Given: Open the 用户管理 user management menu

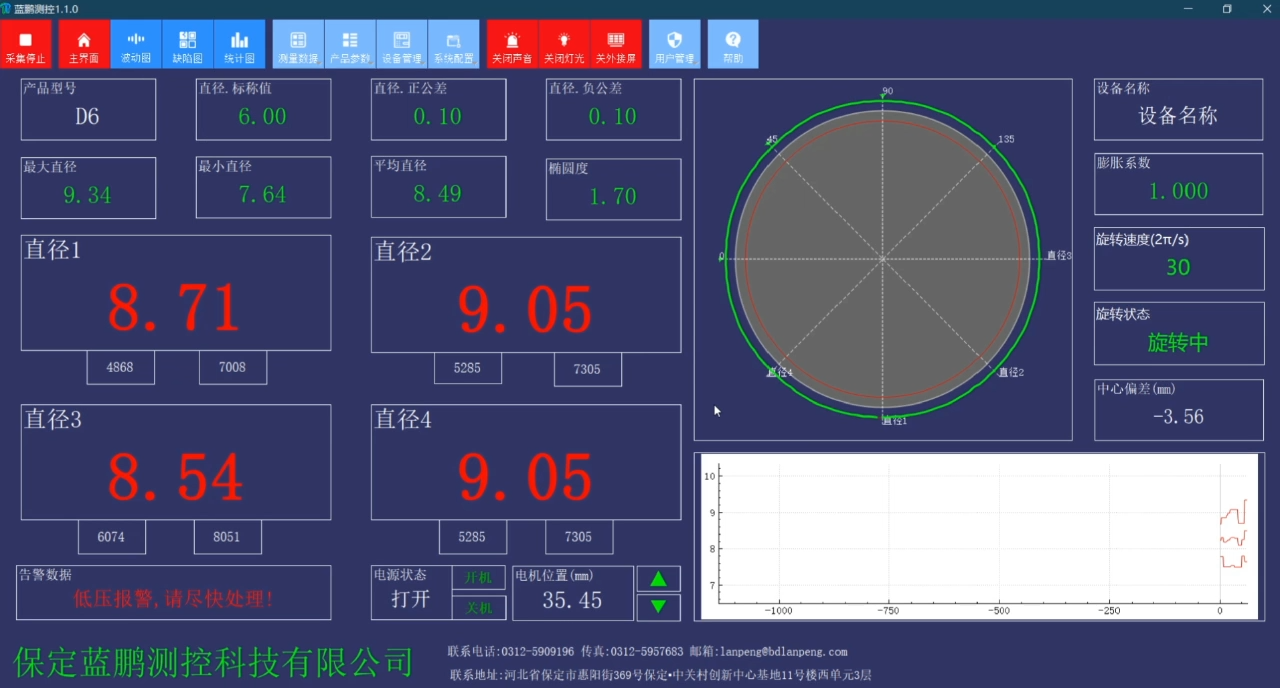Looking at the screenshot, I should pos(674,45).
